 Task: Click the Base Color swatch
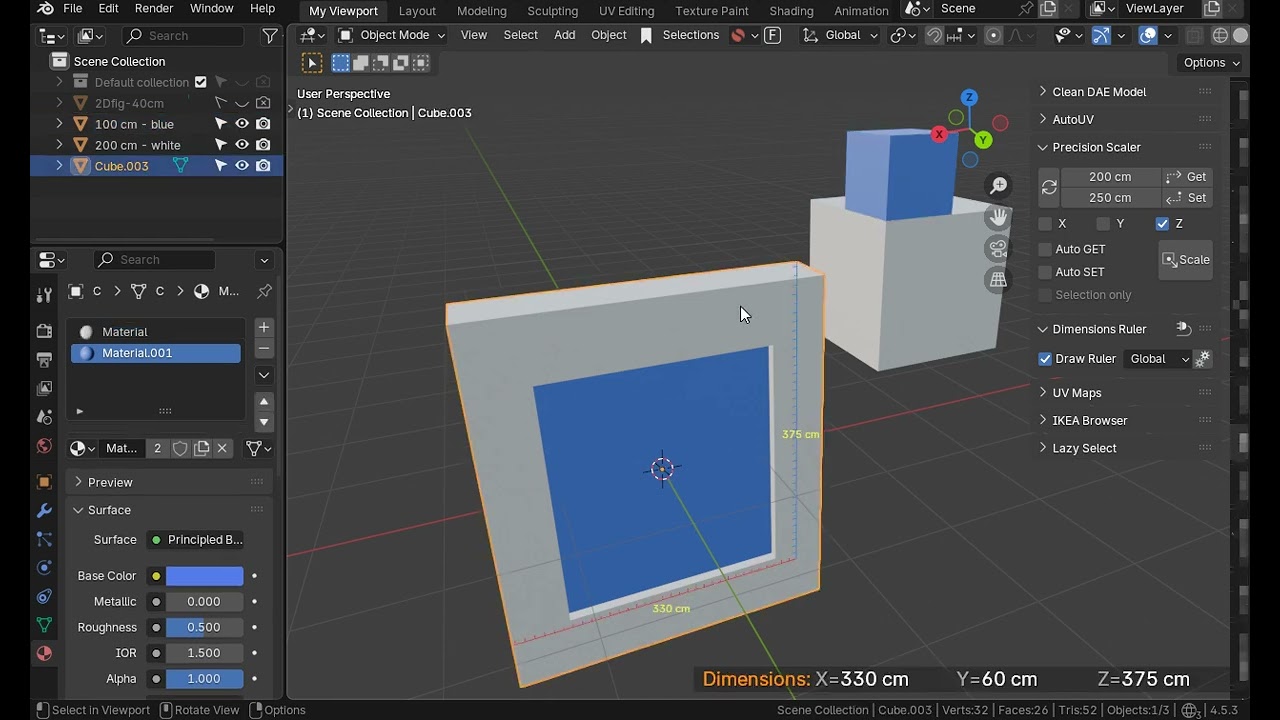tap(204, 576)
